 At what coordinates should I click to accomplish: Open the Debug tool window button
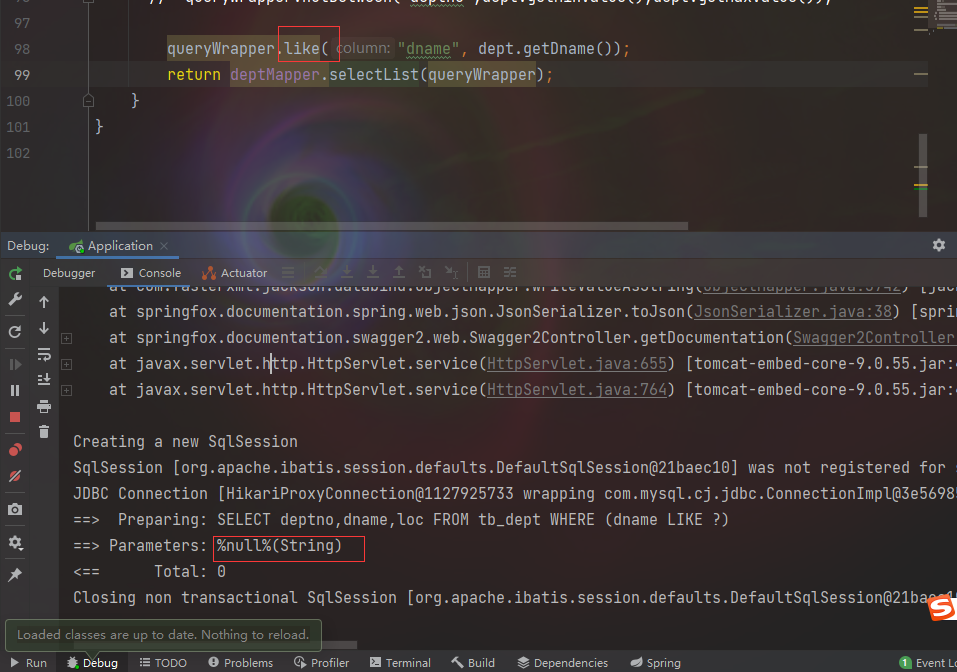pyautogui.click(x=92, y=663)
